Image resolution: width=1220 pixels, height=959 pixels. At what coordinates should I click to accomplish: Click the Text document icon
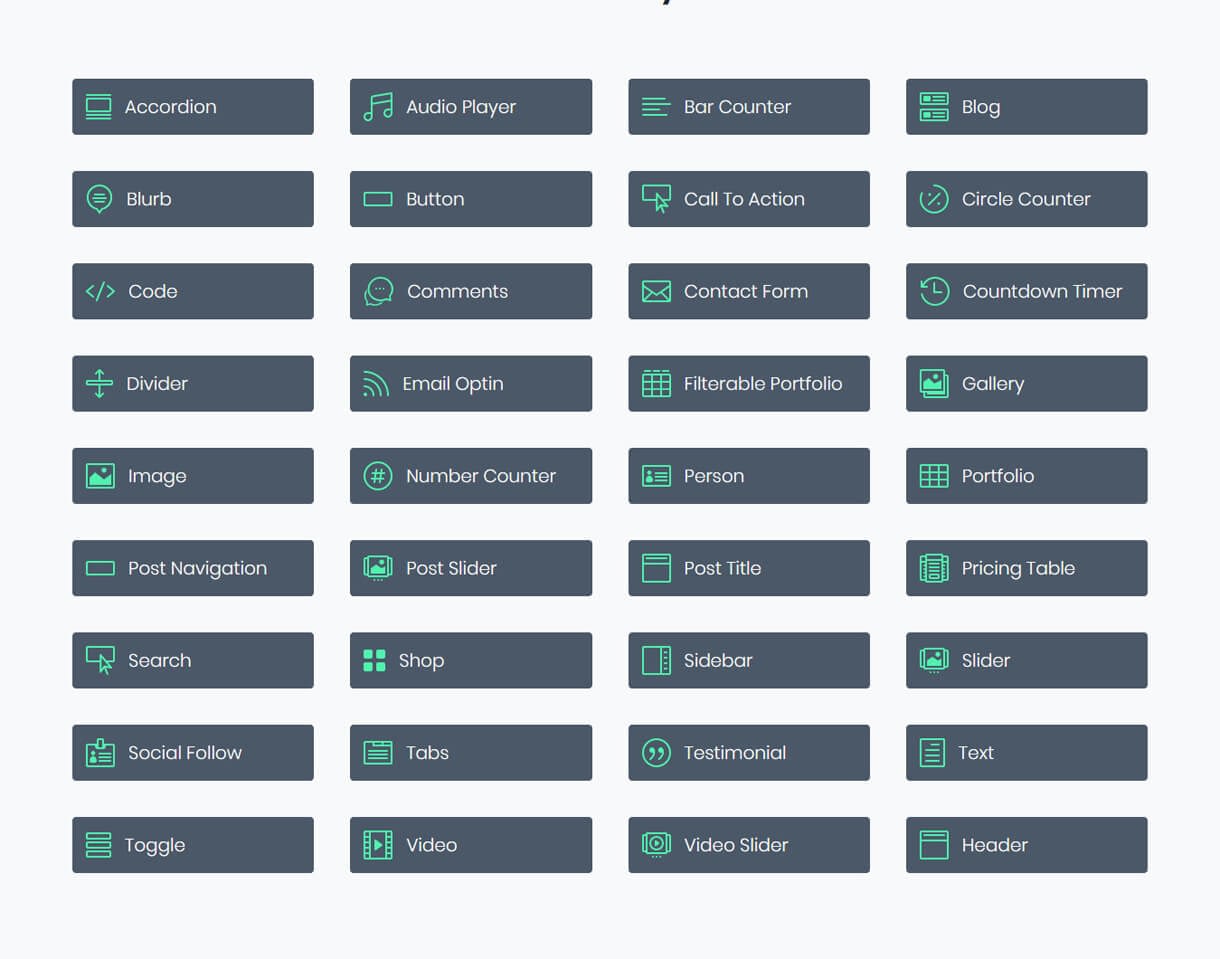pos(932,753)
